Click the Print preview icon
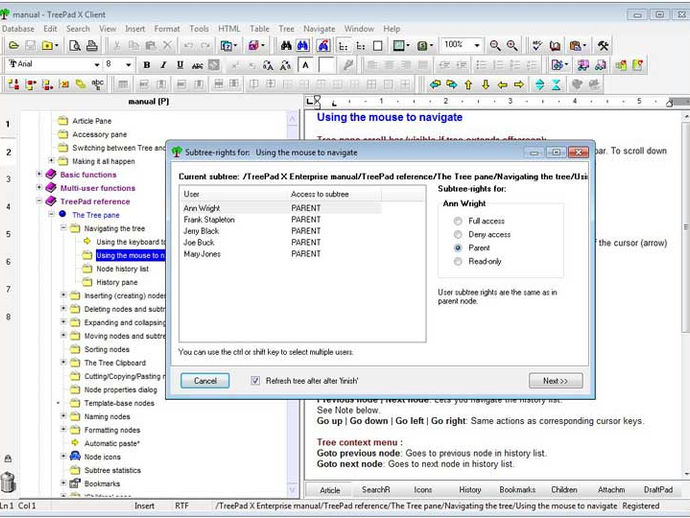This screenshot has height=518, width=690. pos(75,45)
